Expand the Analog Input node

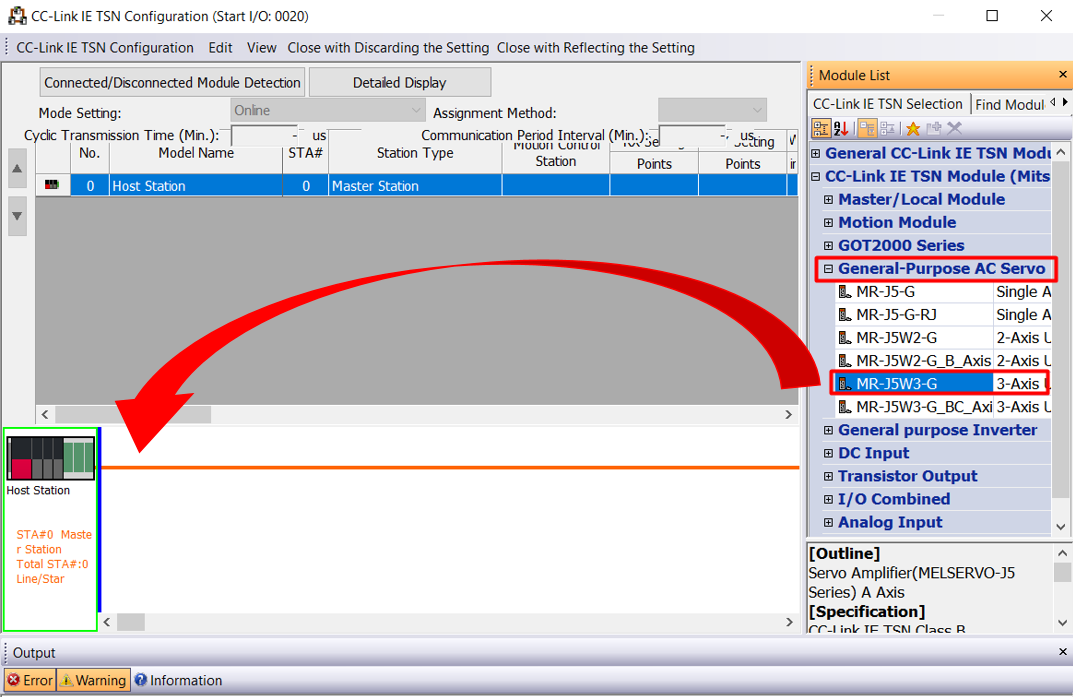click(x=829, y=522)
